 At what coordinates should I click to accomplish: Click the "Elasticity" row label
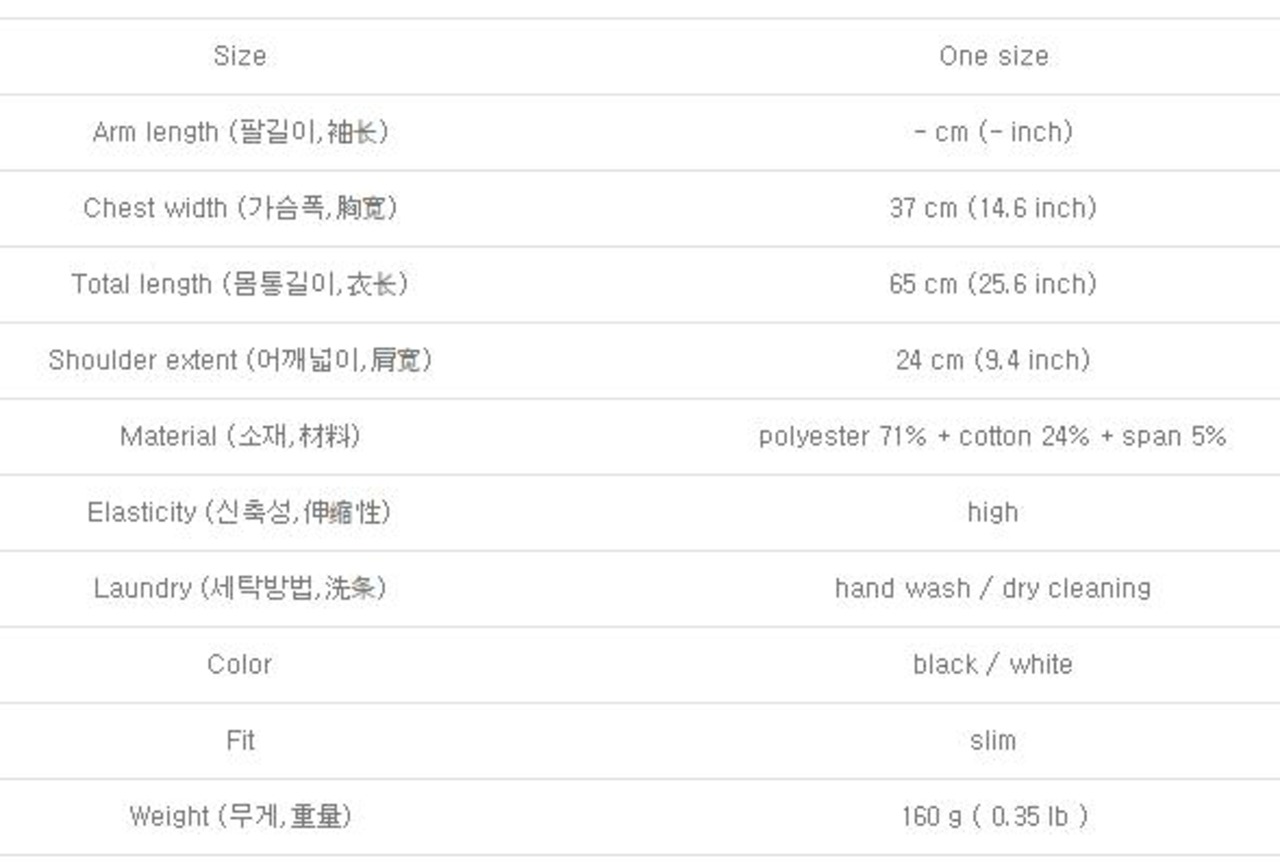click(239, 512)
